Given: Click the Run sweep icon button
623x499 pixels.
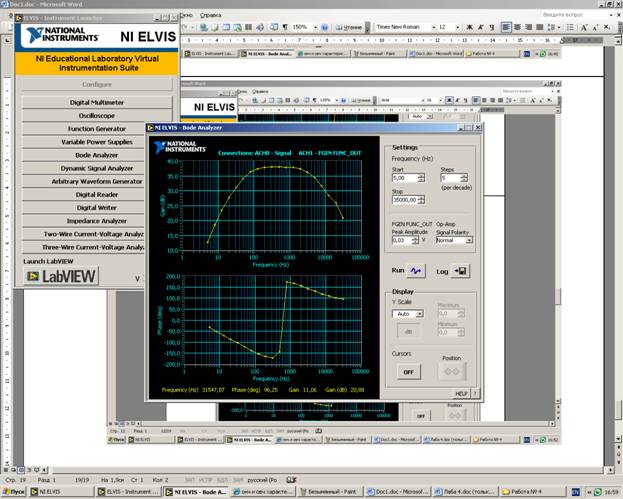Looking at the screenshot, I should coord(416,271).
